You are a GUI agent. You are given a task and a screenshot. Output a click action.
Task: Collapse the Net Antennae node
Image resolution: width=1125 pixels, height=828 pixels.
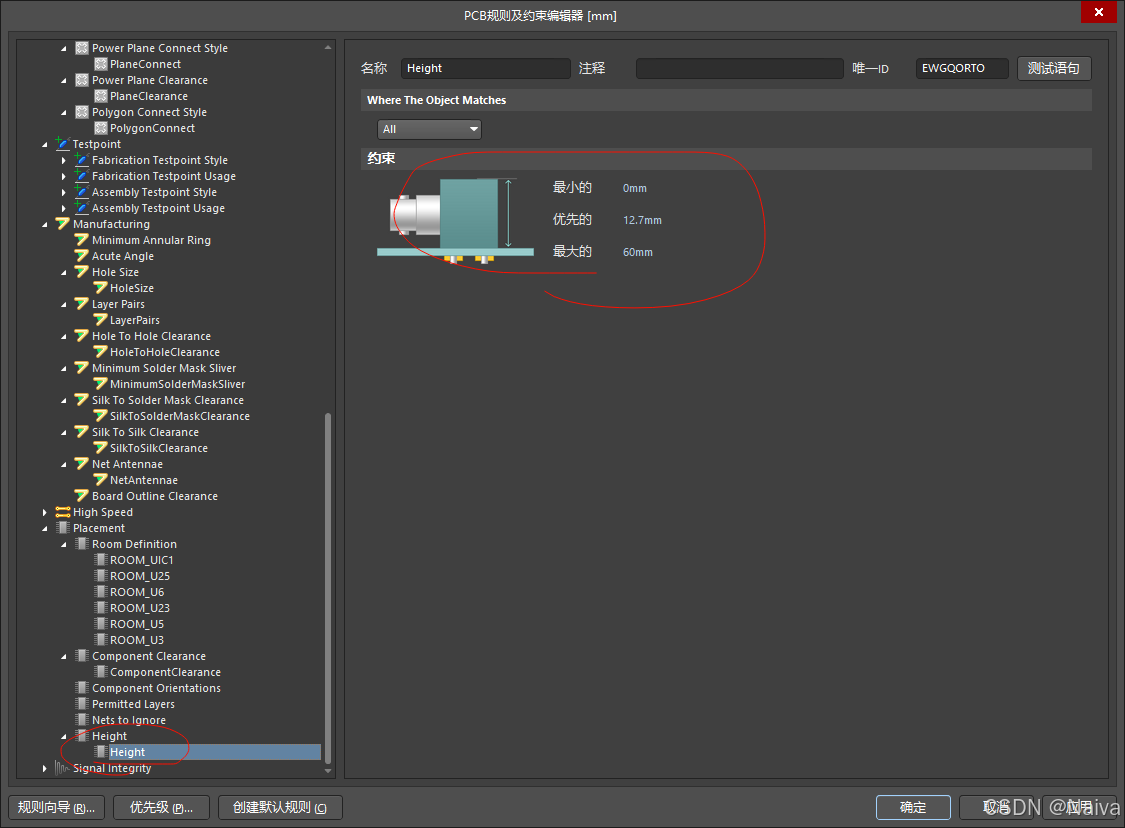[x=63, y=465]
